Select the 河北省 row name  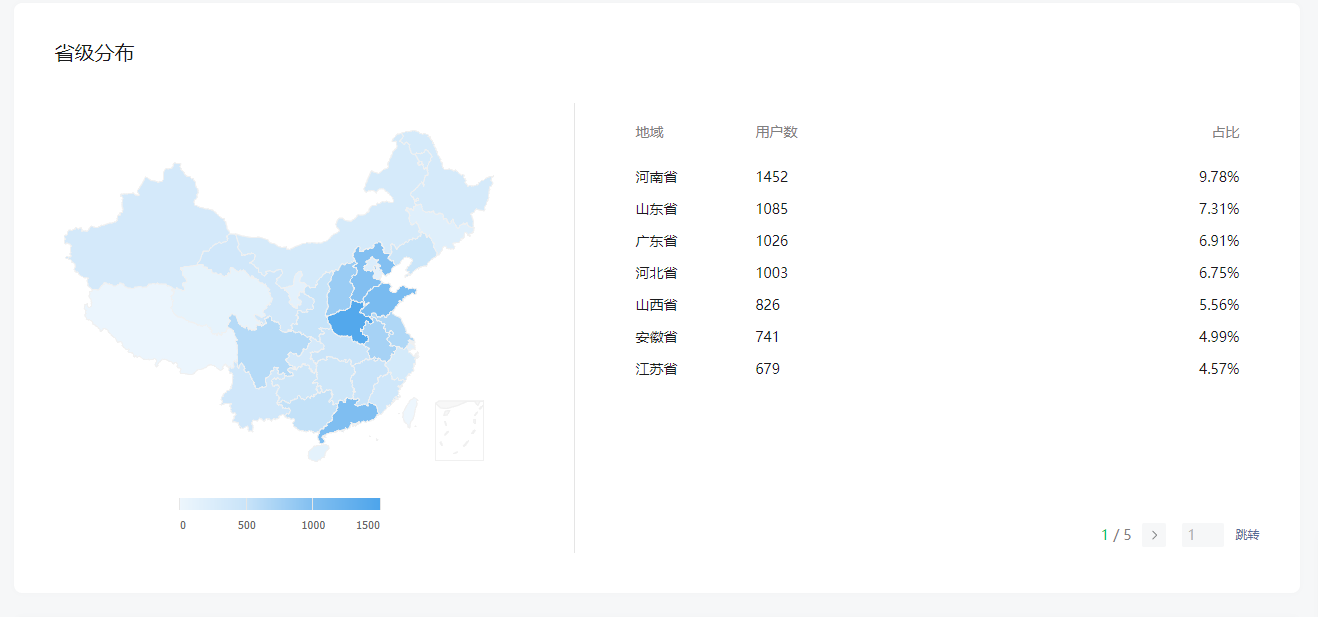[x=656, y=273]
